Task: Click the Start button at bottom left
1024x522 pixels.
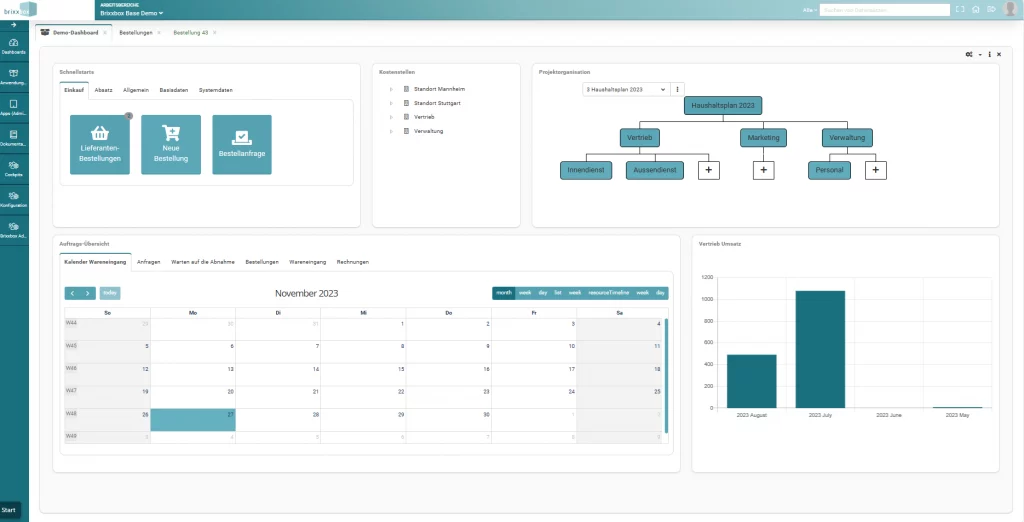Action: [x=9, y=510]
